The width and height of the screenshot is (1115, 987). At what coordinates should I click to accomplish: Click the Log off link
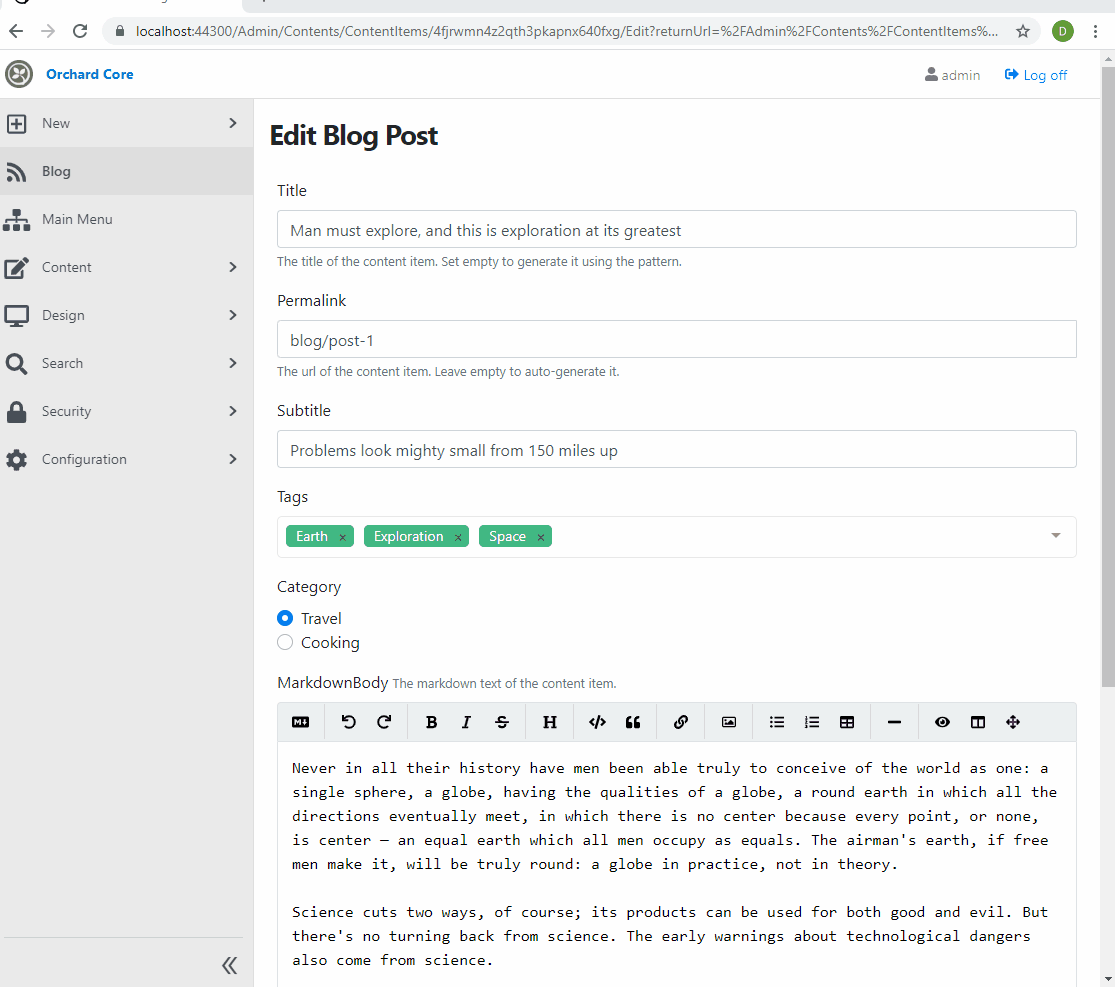(x=1036, y=75)
